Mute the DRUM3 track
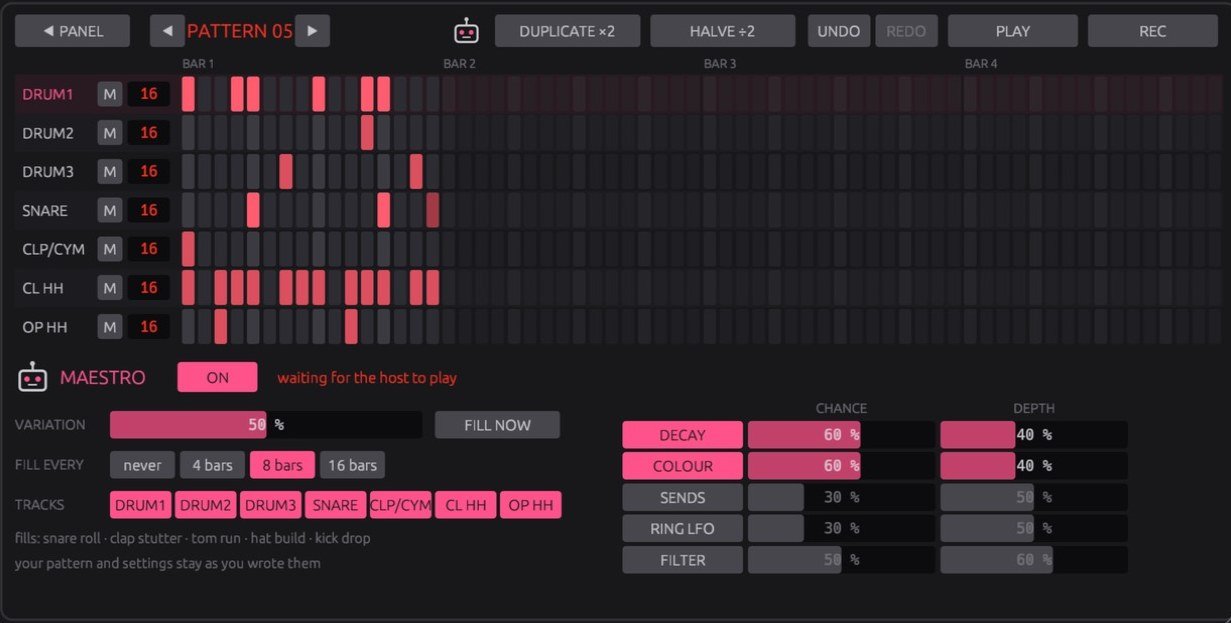Viewport: 1231px width, 623px height. [110, 172]
